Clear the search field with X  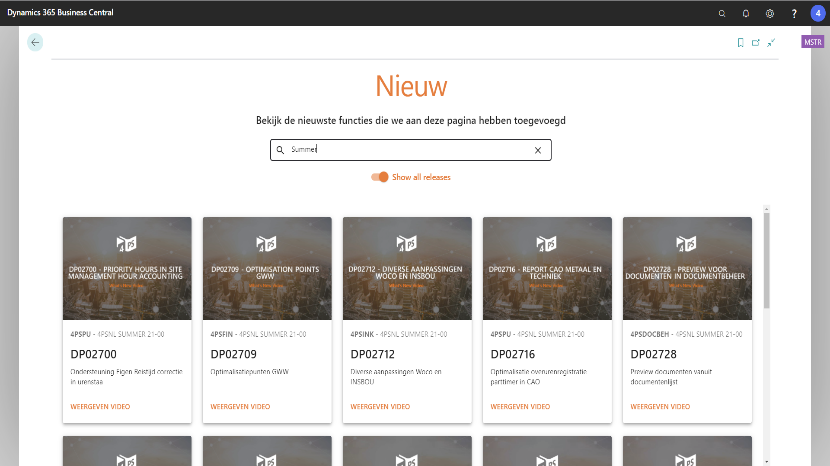coord(538,150)
